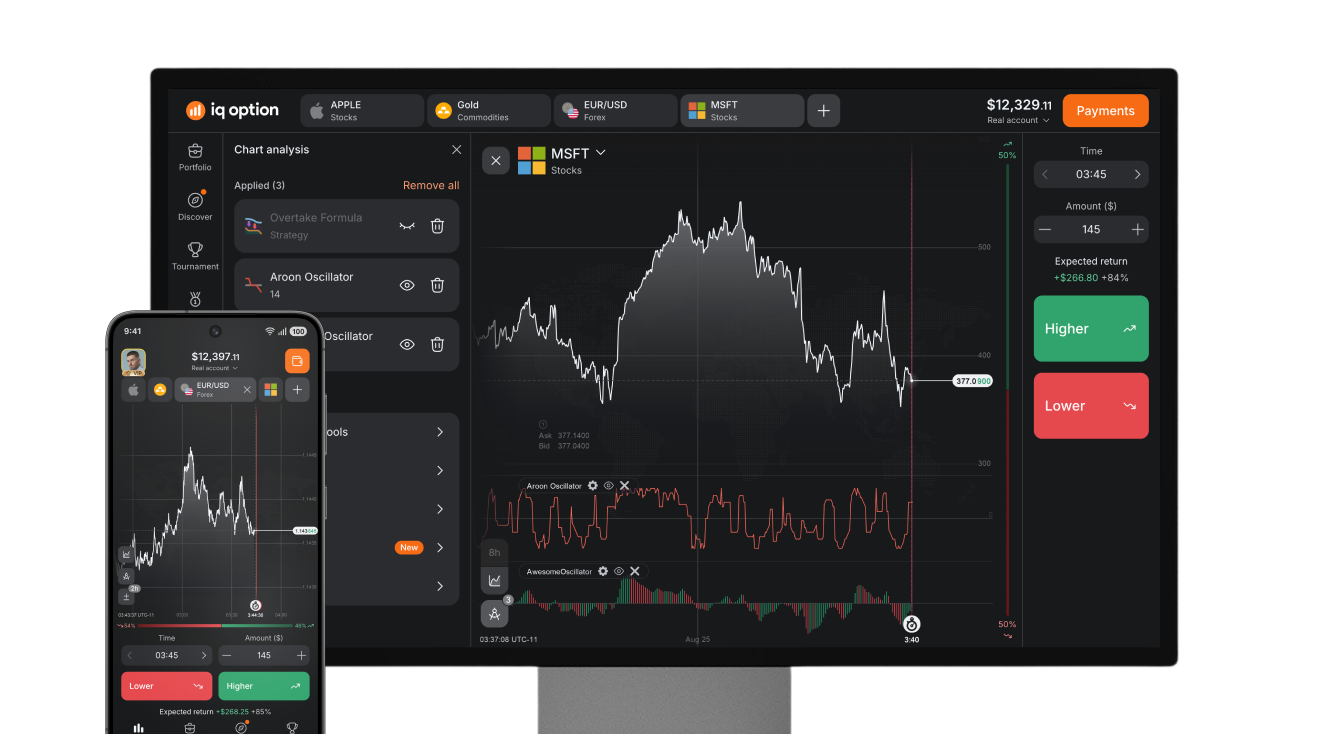
Task: Tap the Higher button on the phone
Action: [x=264, y=686]
